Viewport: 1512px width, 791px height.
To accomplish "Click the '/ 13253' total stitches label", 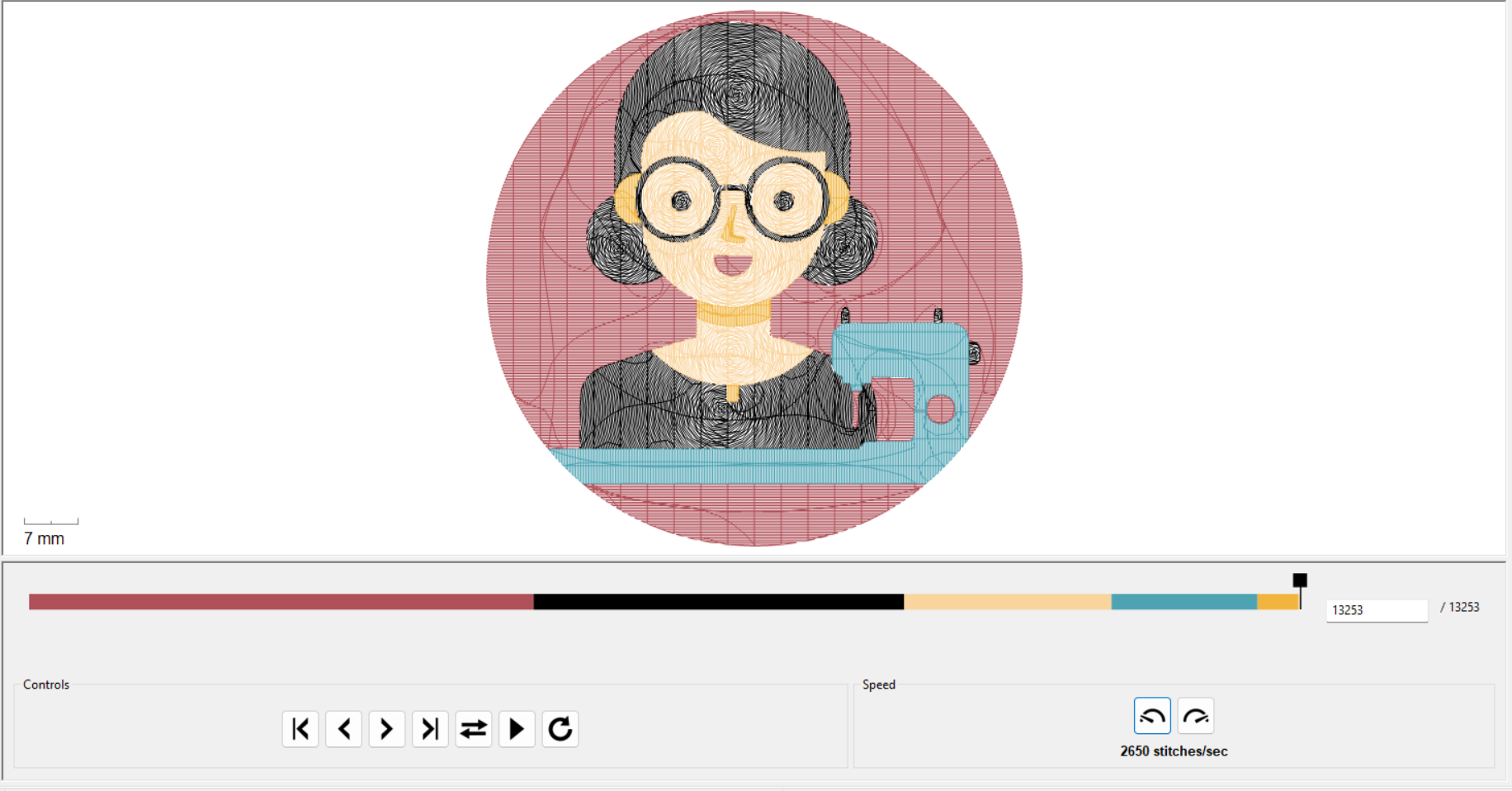I will (x=1460, y=607).
